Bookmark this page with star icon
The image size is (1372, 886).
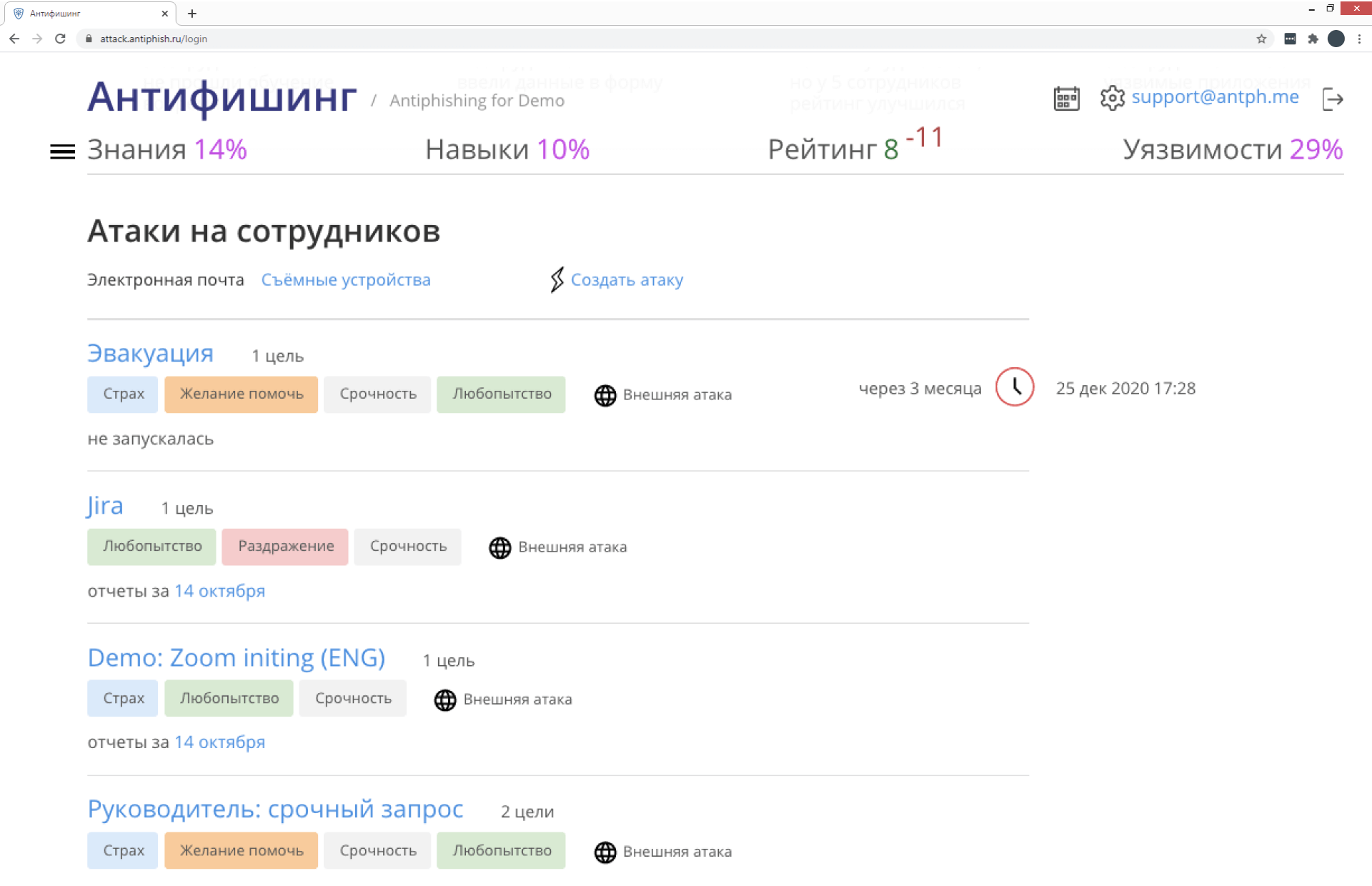click(x=1261, y=39)
